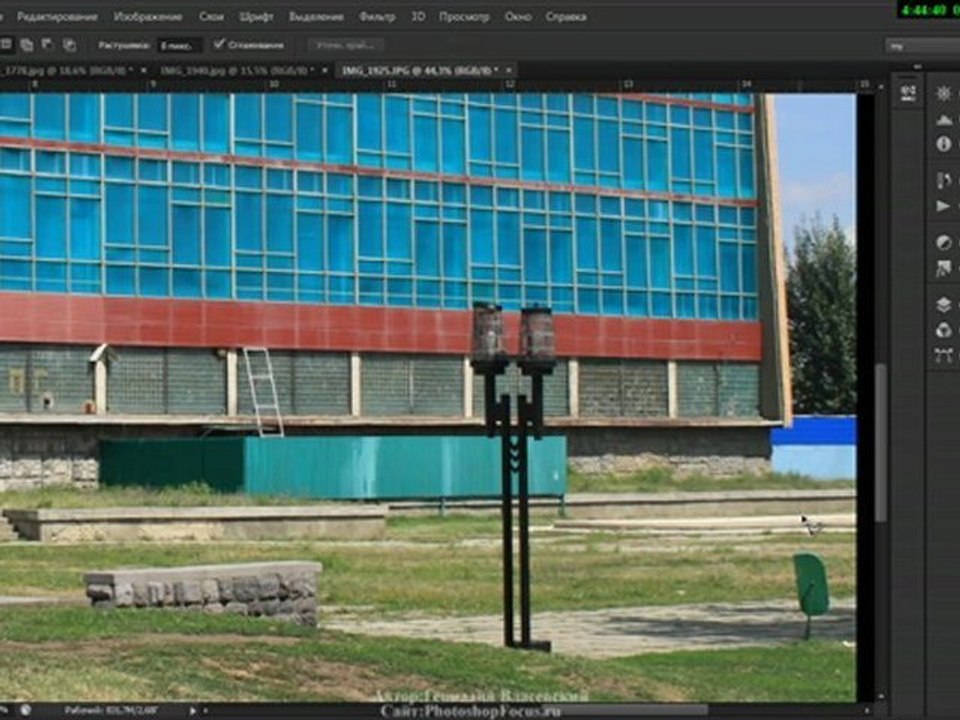Toggle the Сглаживание anti-alias checkbox
Viewport: 960px width, 720px height.
tap(219, 44)
